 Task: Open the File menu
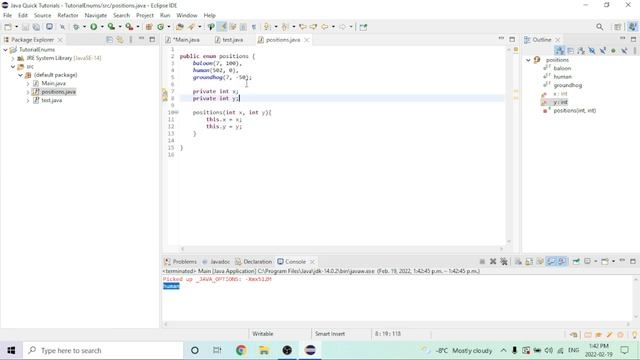7,15
